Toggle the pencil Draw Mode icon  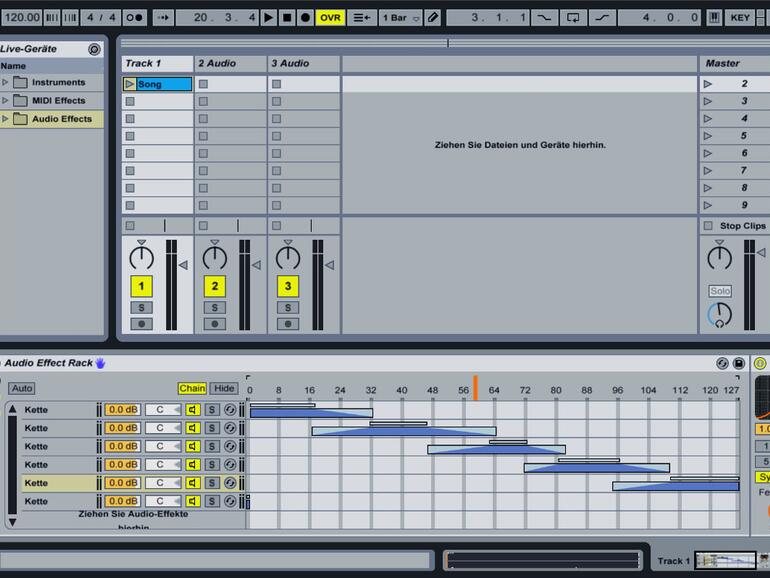click(x=432, y=17)
